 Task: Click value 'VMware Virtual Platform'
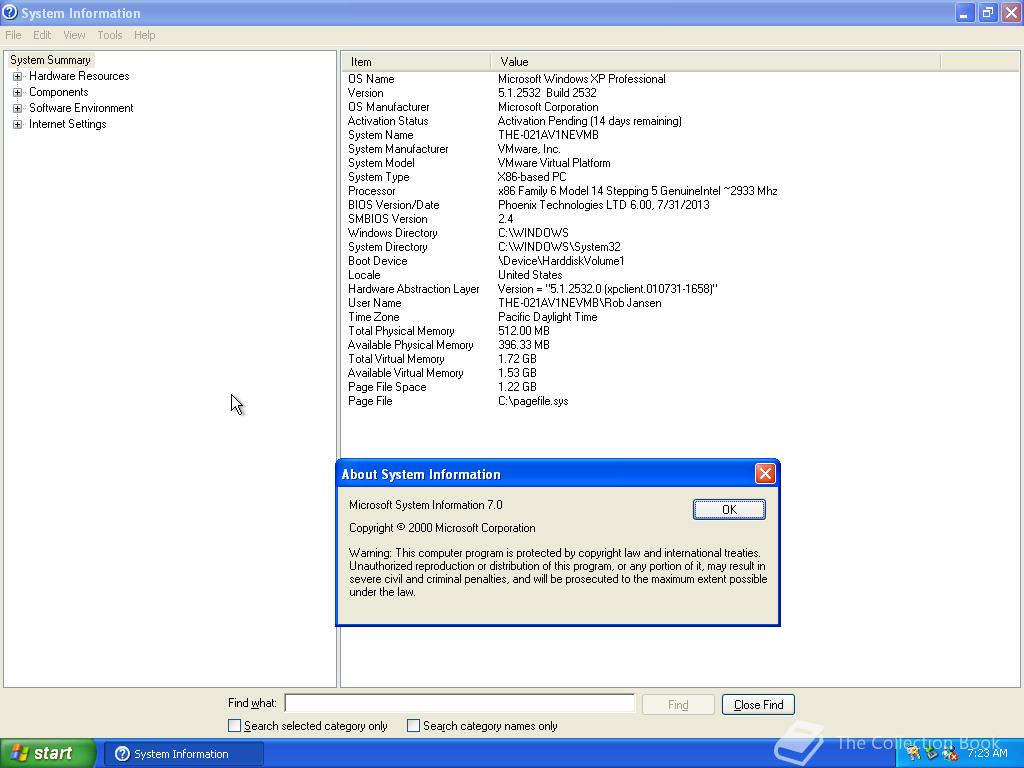554,163
